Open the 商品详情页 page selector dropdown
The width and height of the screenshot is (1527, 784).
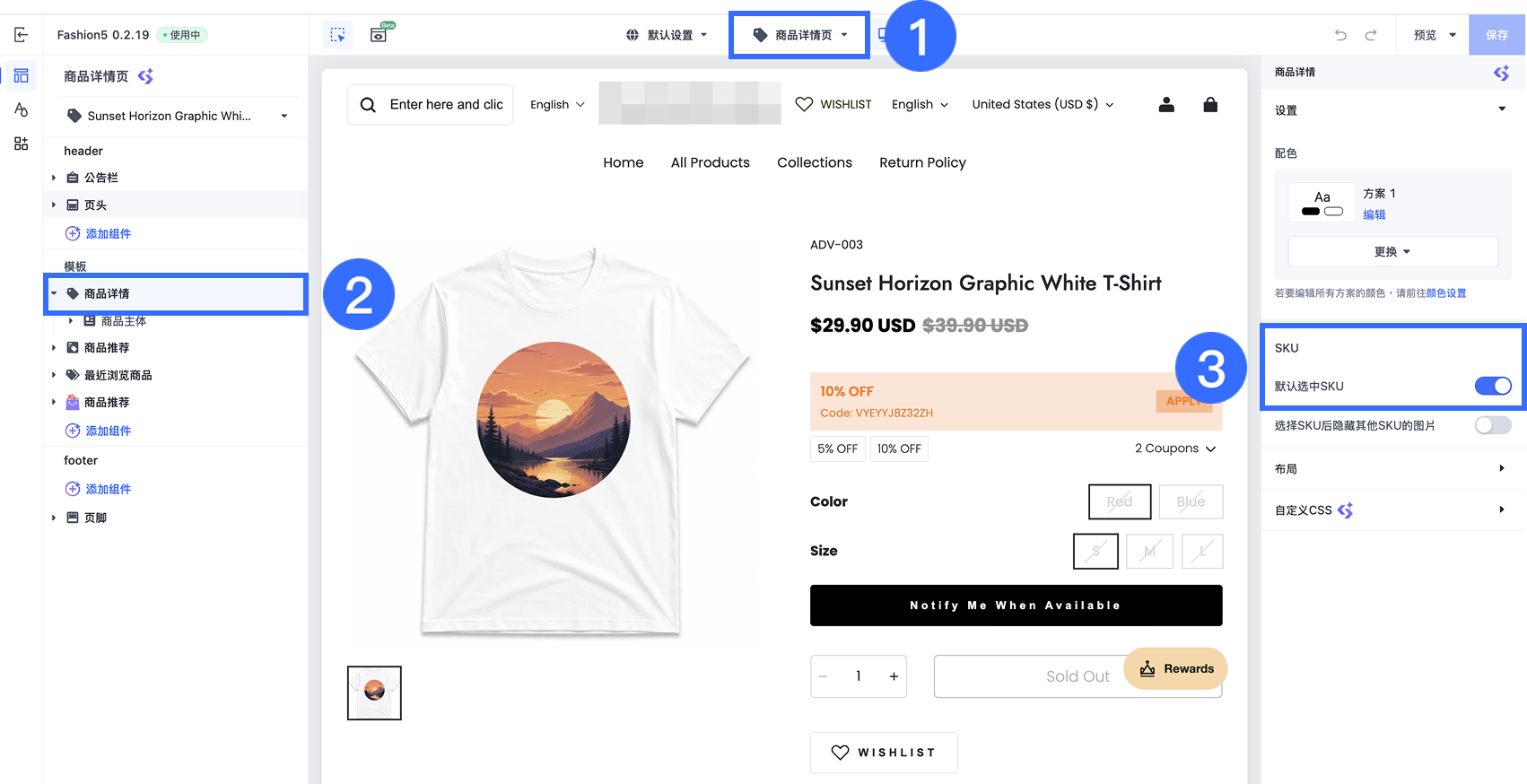pos(799,35)
